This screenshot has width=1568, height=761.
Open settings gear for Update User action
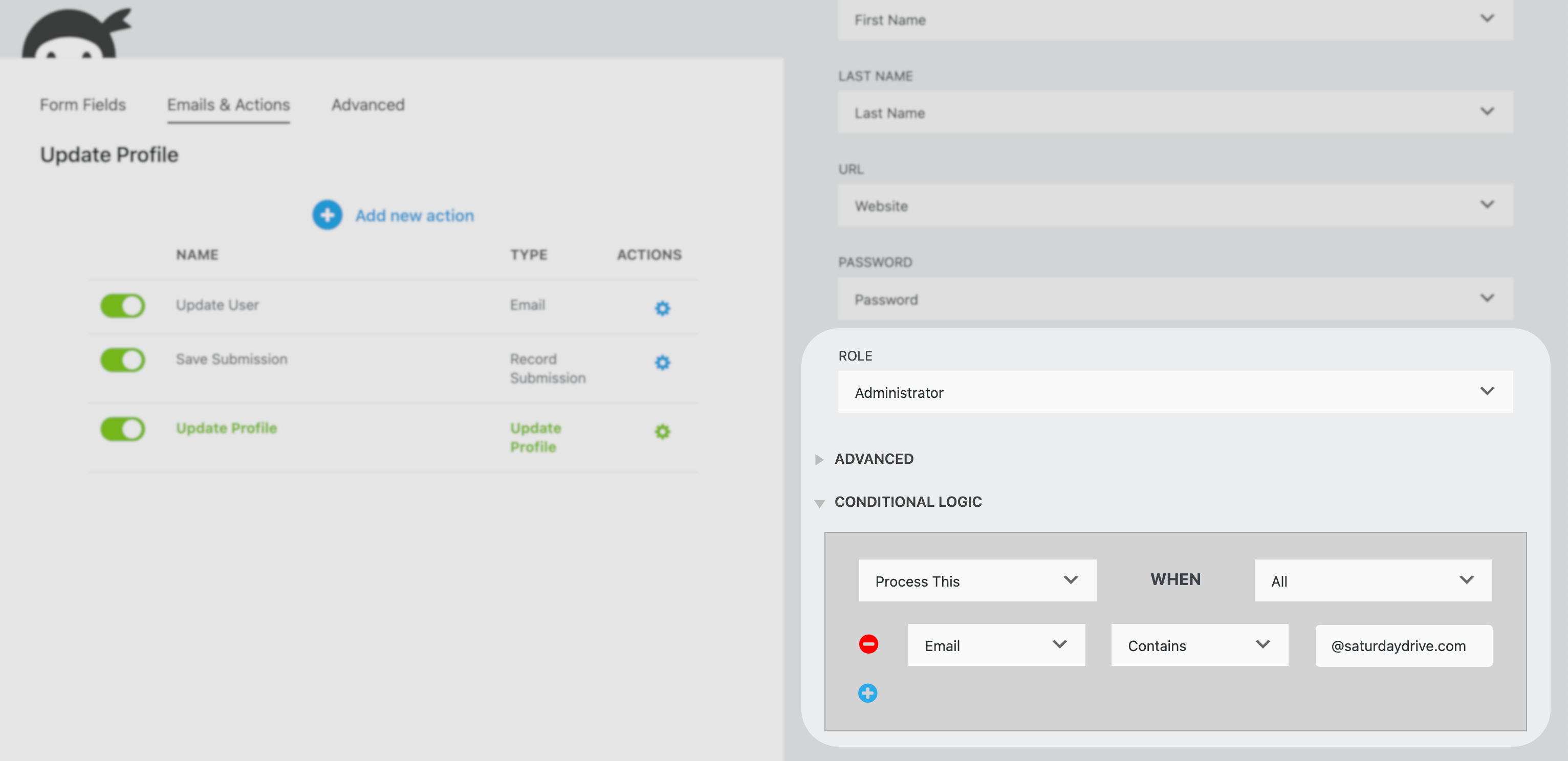pos(662,308)
